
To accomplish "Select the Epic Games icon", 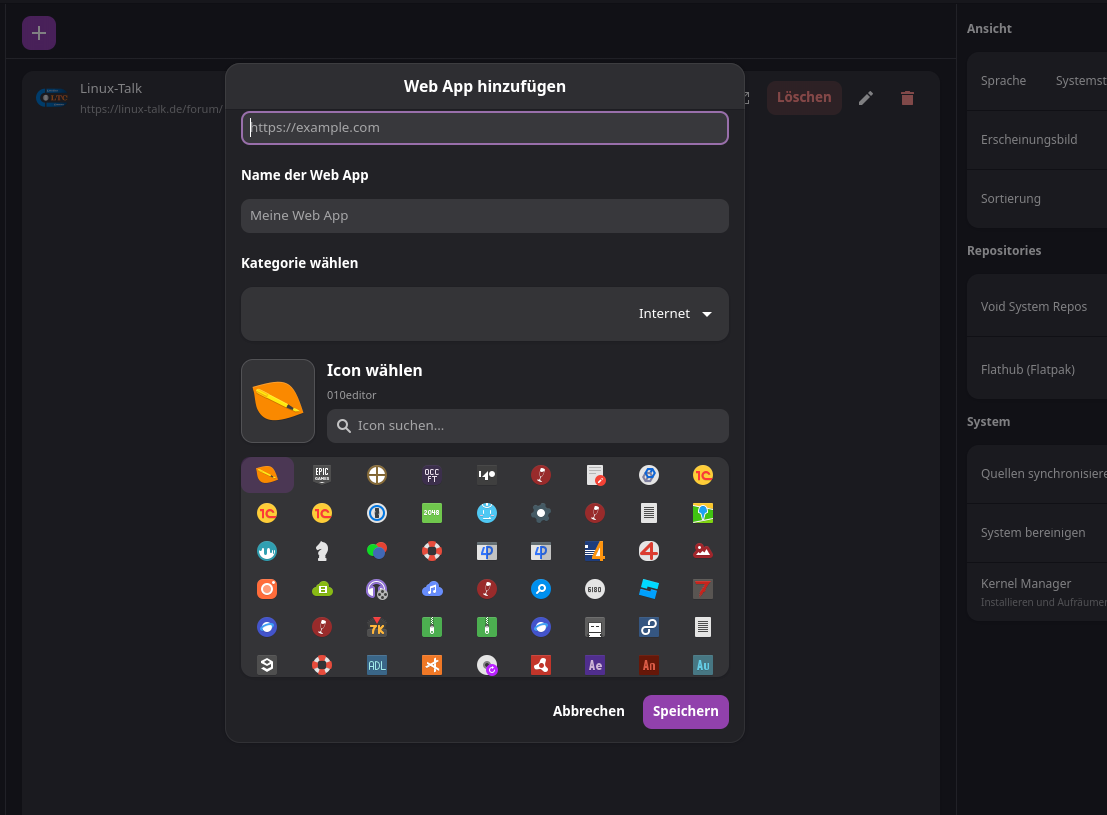I will [x=322, y=475].
